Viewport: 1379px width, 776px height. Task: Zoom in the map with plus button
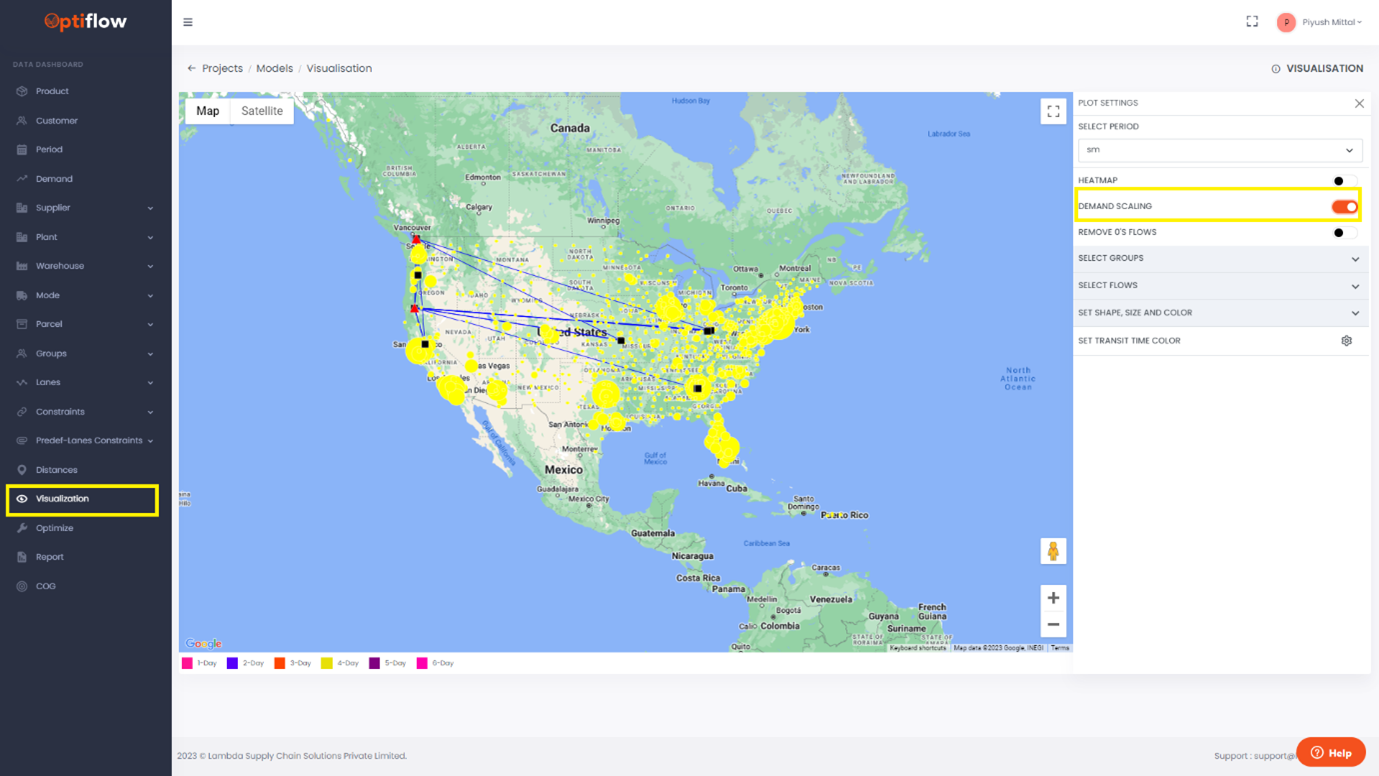click(x=1053, y=598)
